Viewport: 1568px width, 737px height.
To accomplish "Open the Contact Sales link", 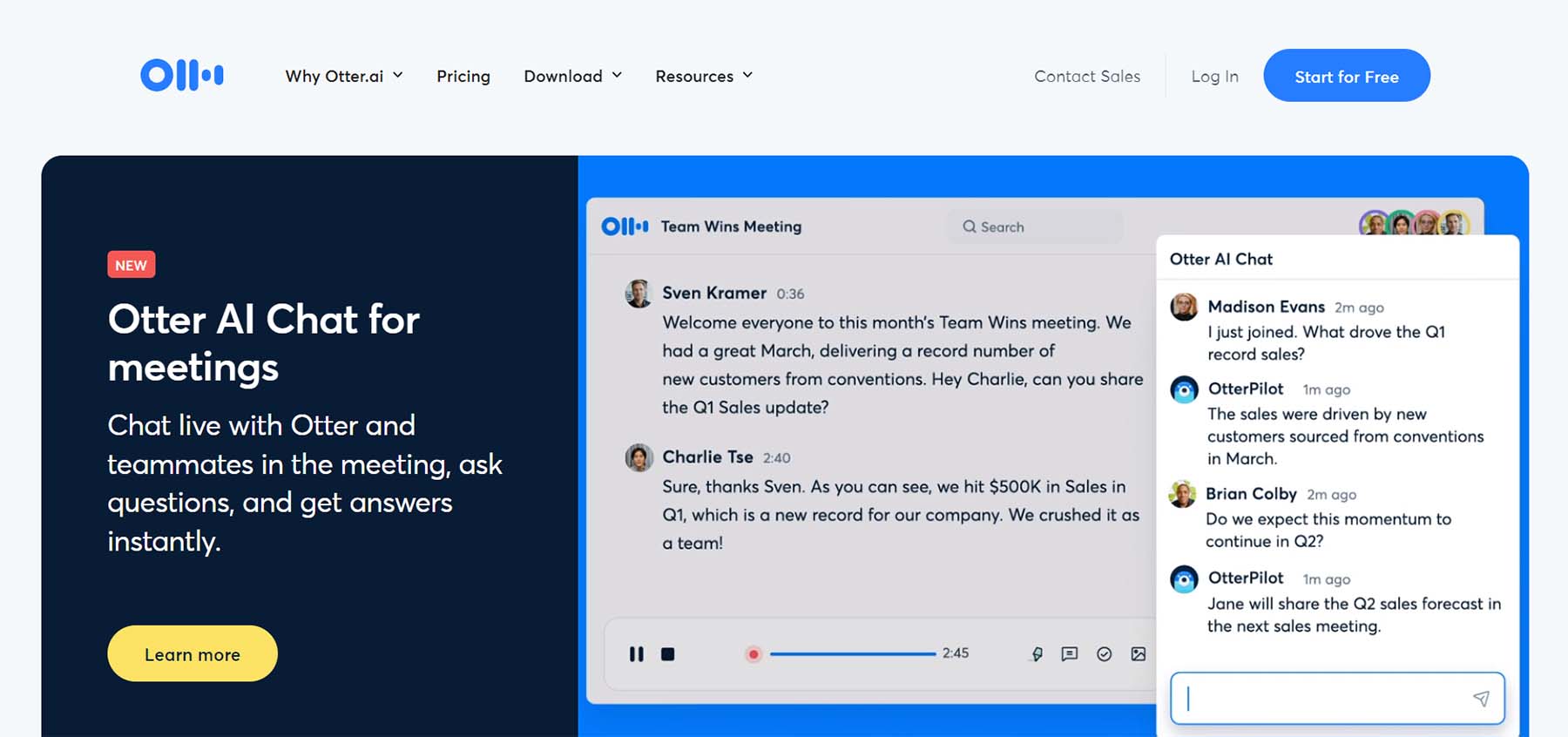I will [x=1087, y=76].
